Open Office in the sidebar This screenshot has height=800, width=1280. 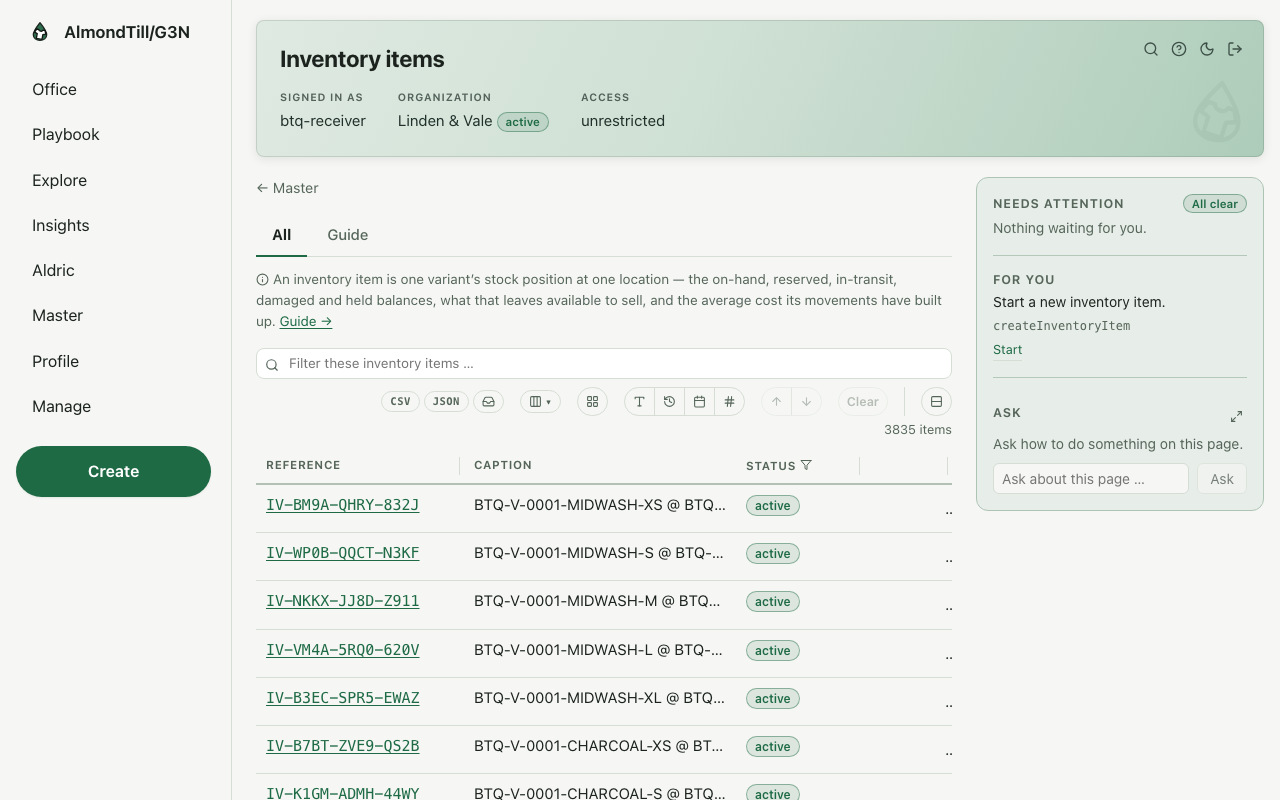click(x=54, y=90)
